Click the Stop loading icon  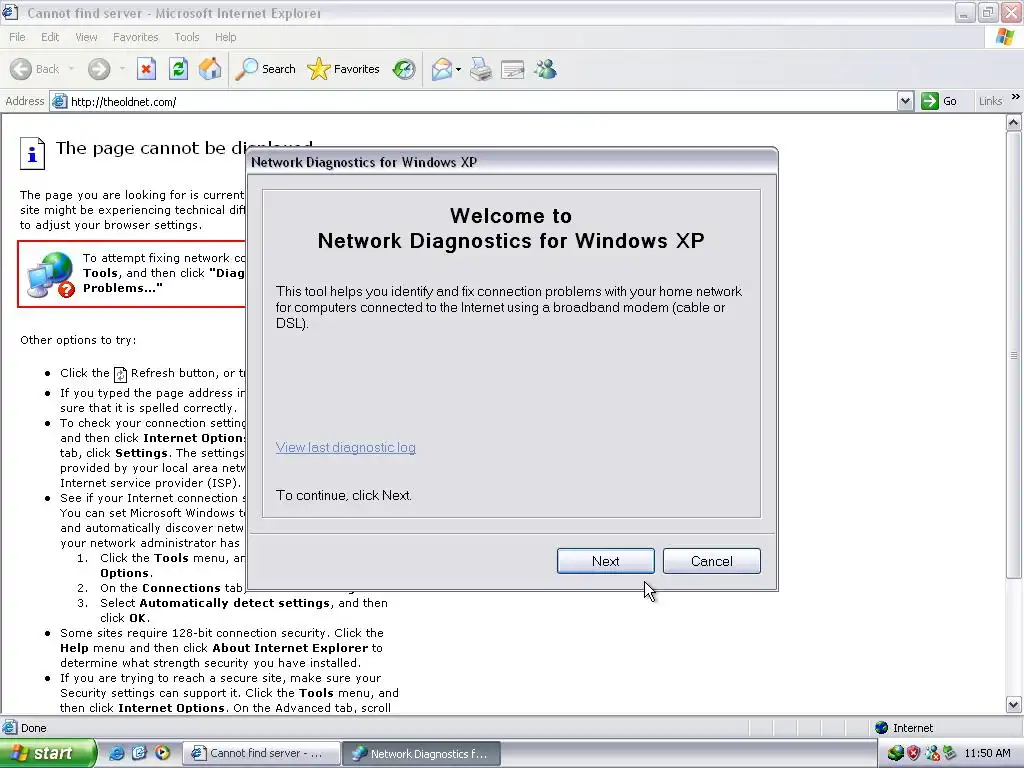pos(146,69)
